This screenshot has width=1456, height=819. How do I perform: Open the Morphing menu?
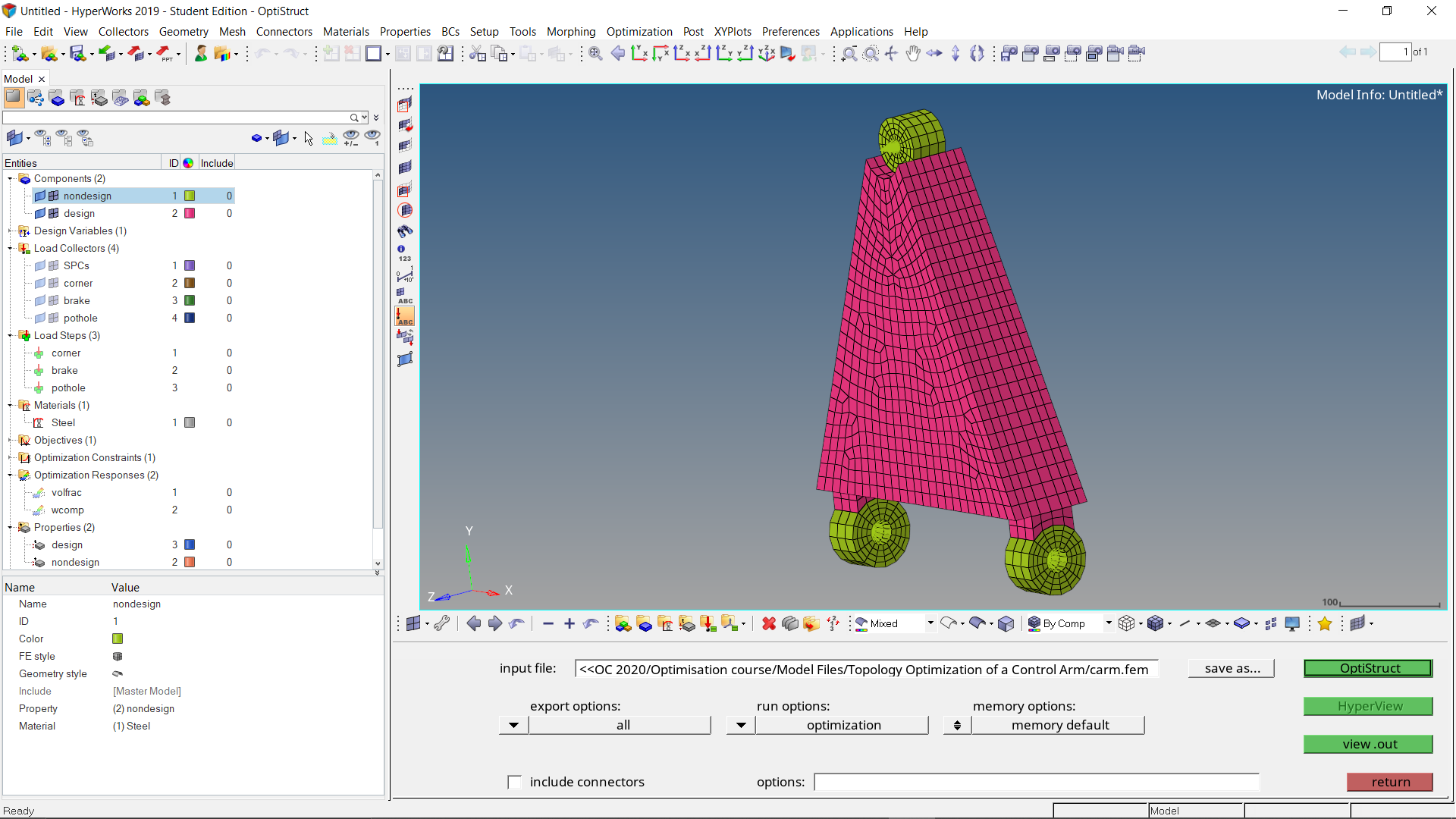click(570, 31)
